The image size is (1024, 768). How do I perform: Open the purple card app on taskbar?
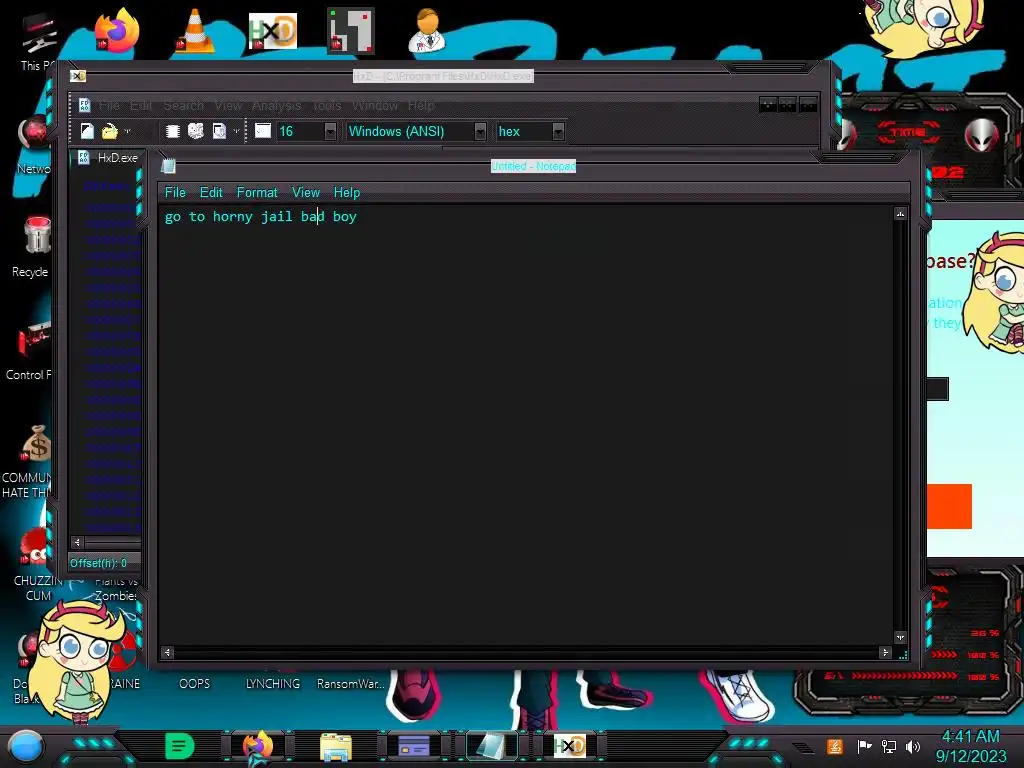coord(413,746)
